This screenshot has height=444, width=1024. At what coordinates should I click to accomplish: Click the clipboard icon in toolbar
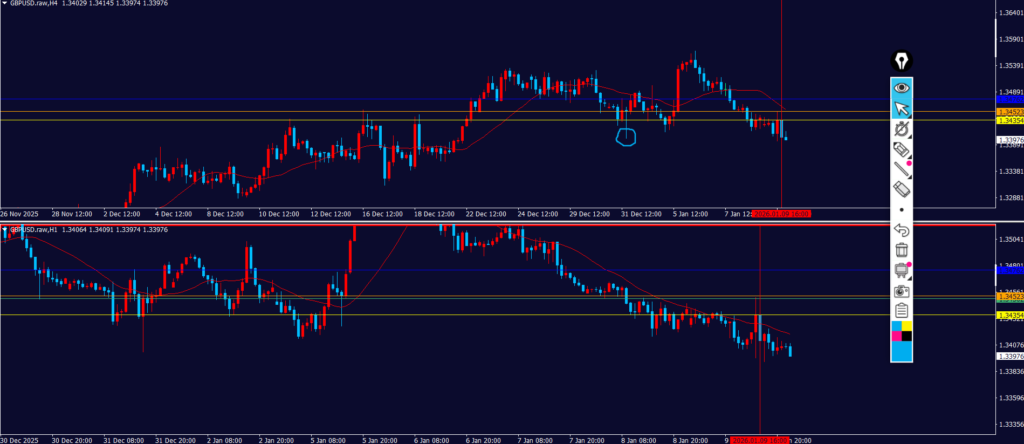click(x=901, y=310)
